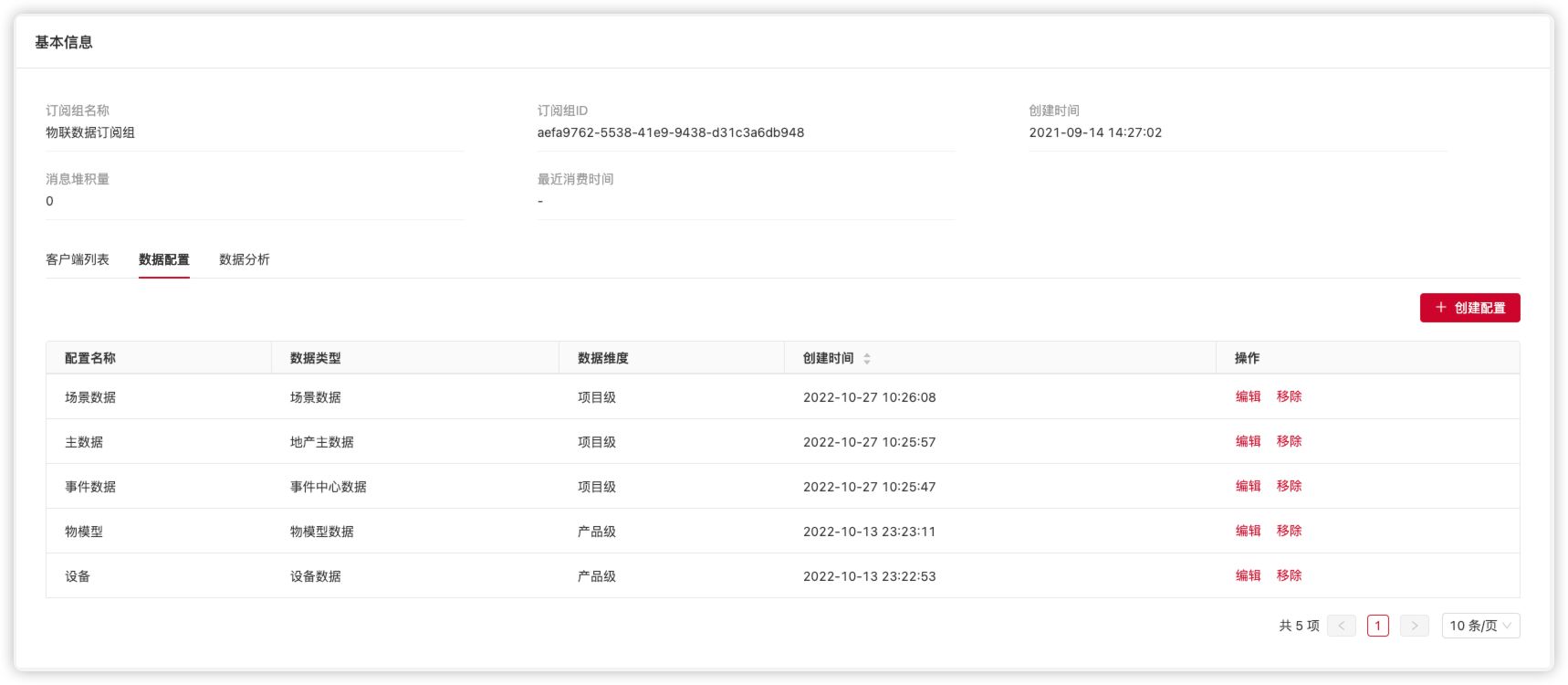Viewport: 1568px width, 685px height.
Task: Remove the 物模型 configuration
Action: coord(1289,531)
